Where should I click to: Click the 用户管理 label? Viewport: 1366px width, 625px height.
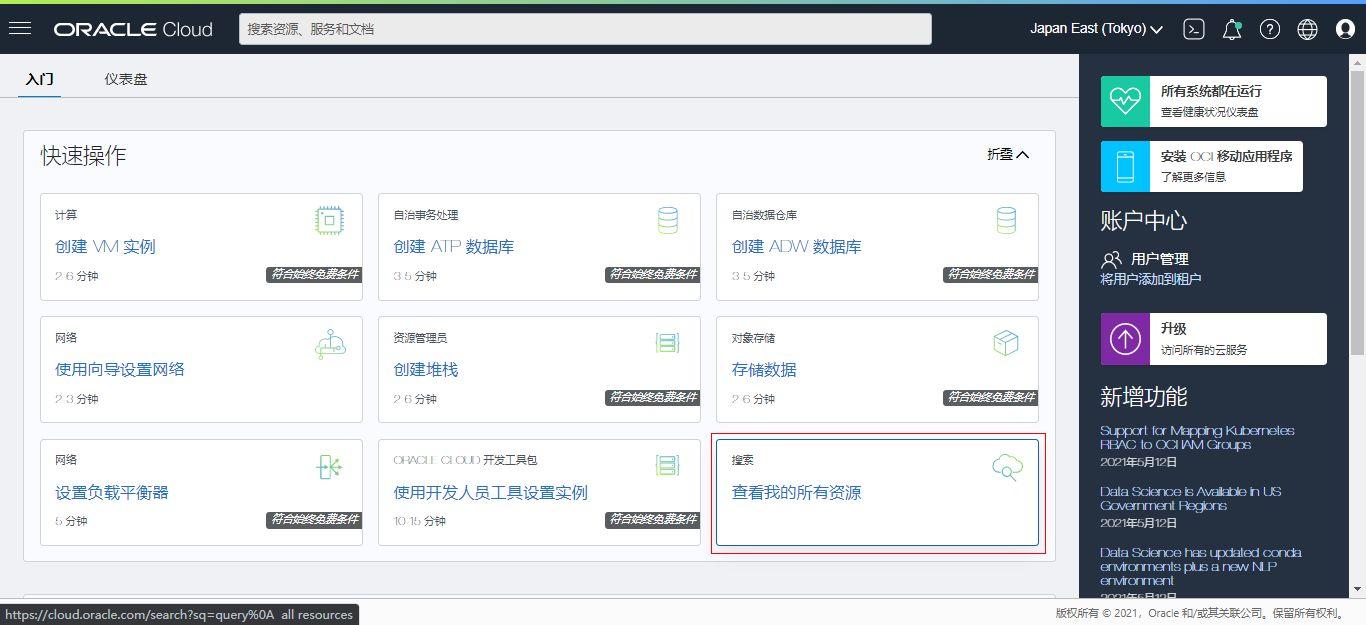click(1160, 259)
